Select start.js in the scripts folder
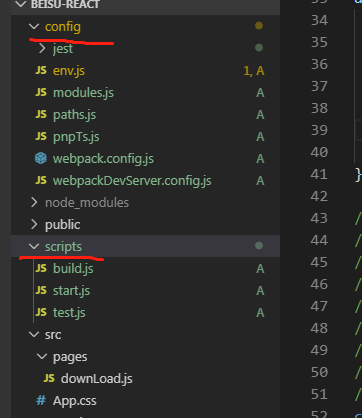 [71, 291]
